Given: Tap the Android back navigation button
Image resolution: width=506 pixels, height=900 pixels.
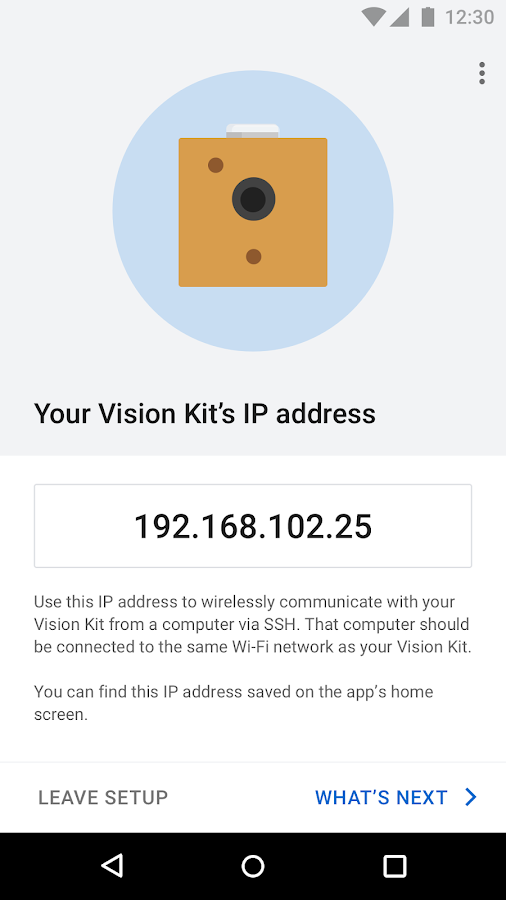Looking at the screenshot, I should (112, 866).
